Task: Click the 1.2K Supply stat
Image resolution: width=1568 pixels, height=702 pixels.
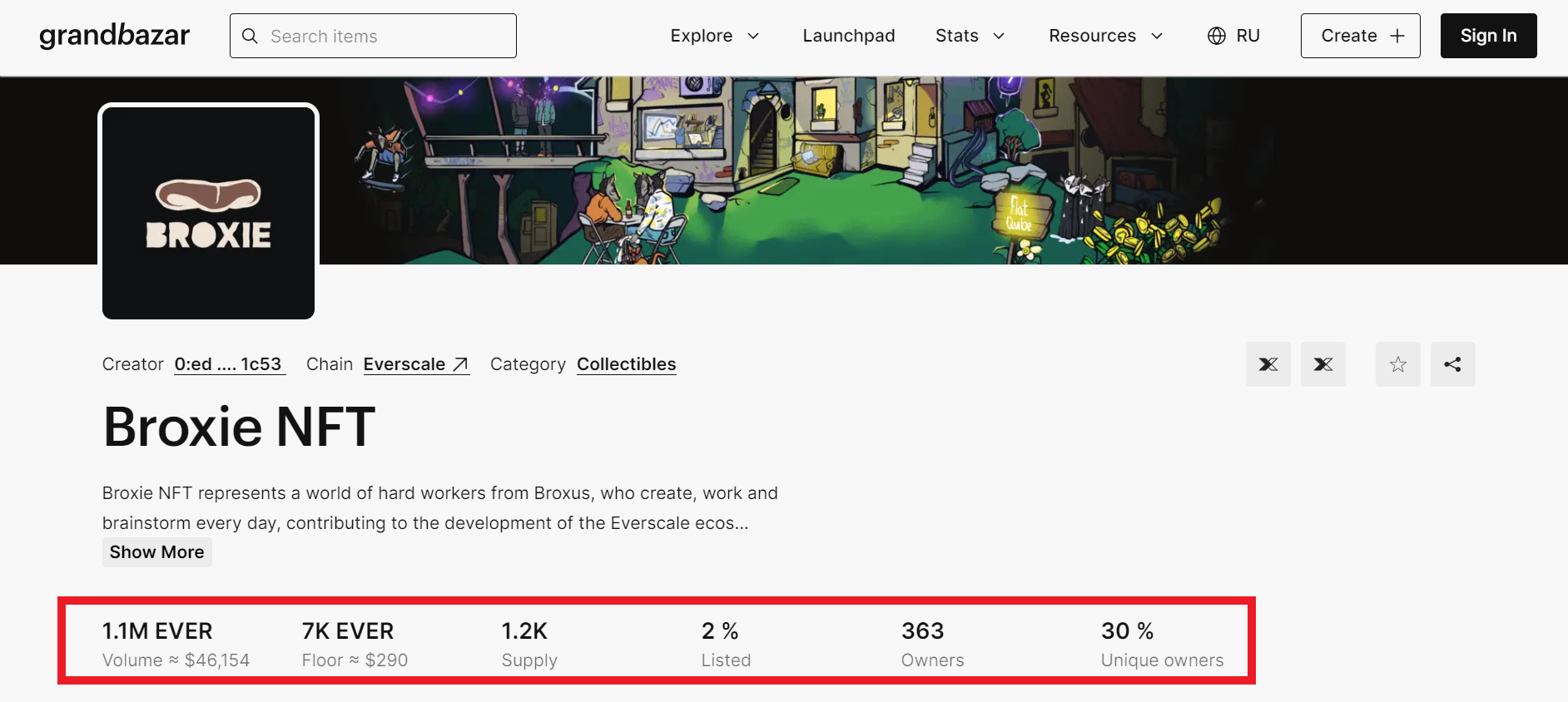Action: coord(529,645)
